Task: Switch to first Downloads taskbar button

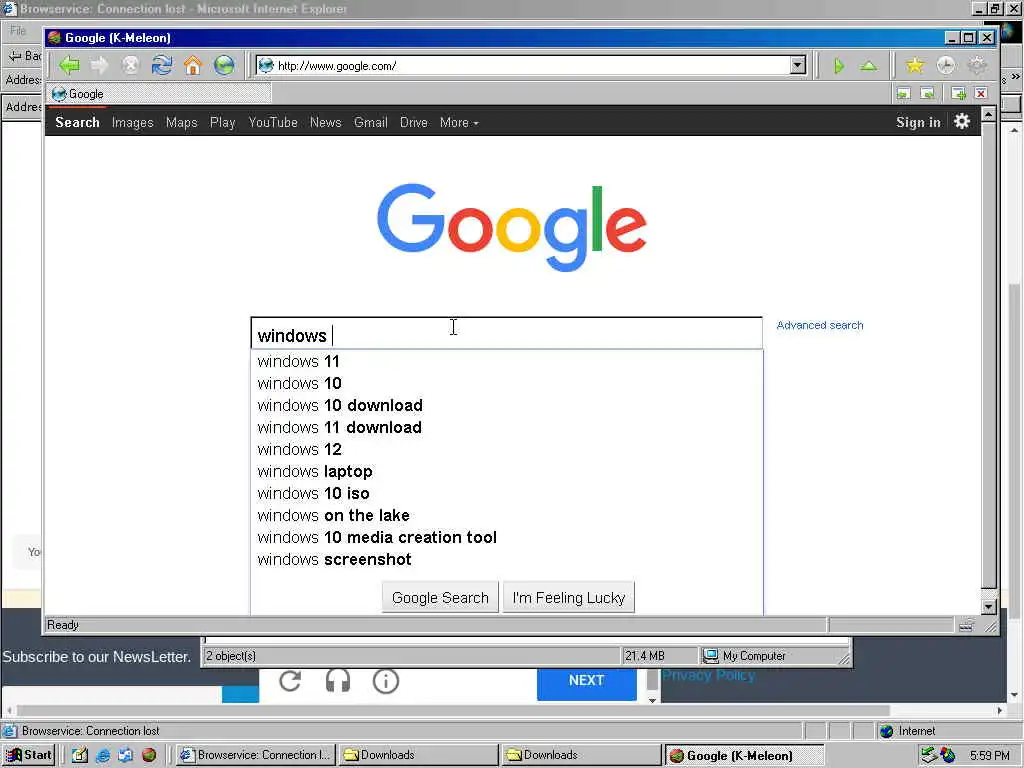Action: click(419, 755)
